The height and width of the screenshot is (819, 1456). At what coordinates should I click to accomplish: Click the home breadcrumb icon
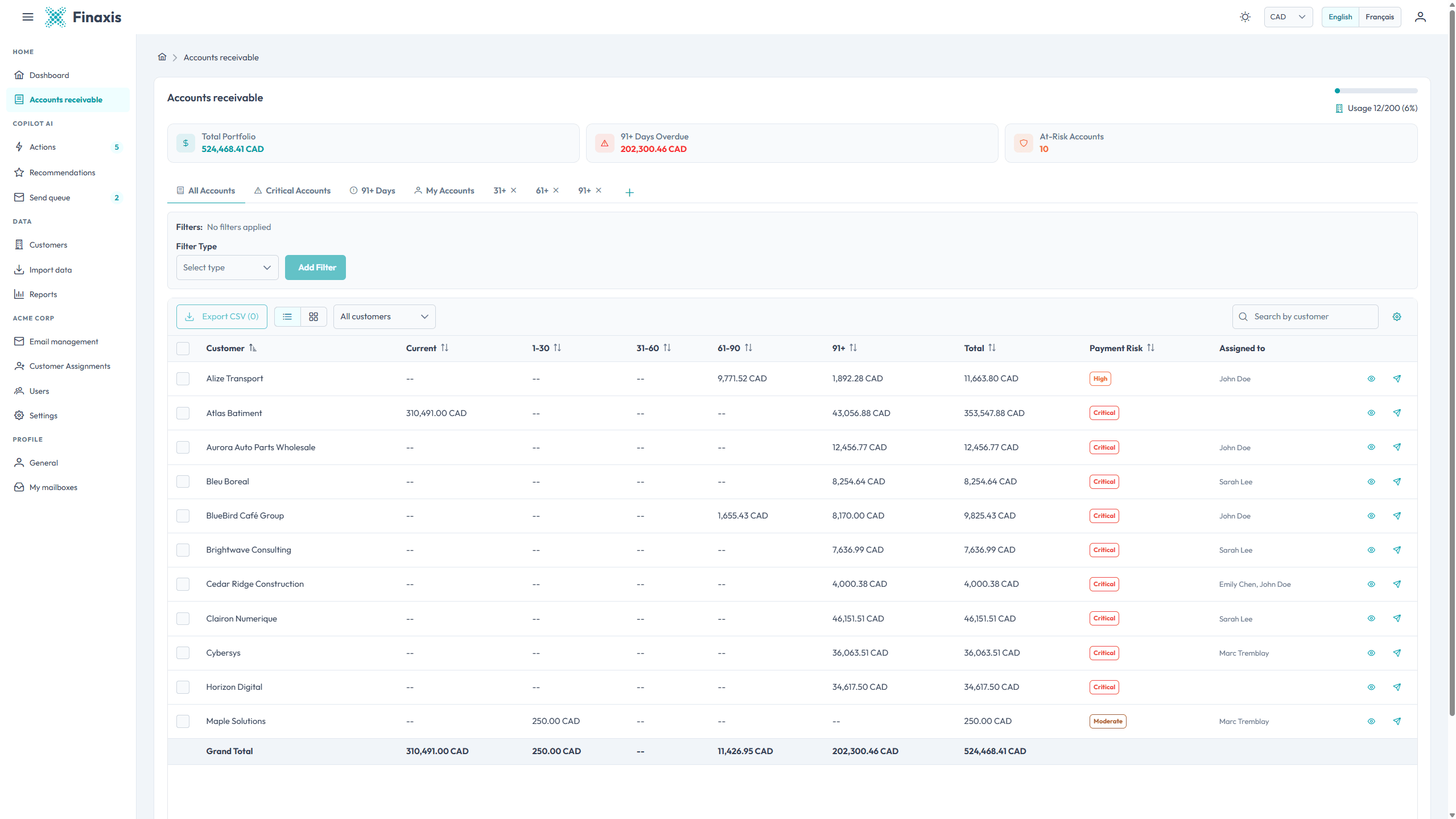pyautogui.click(x=162, y=57)
